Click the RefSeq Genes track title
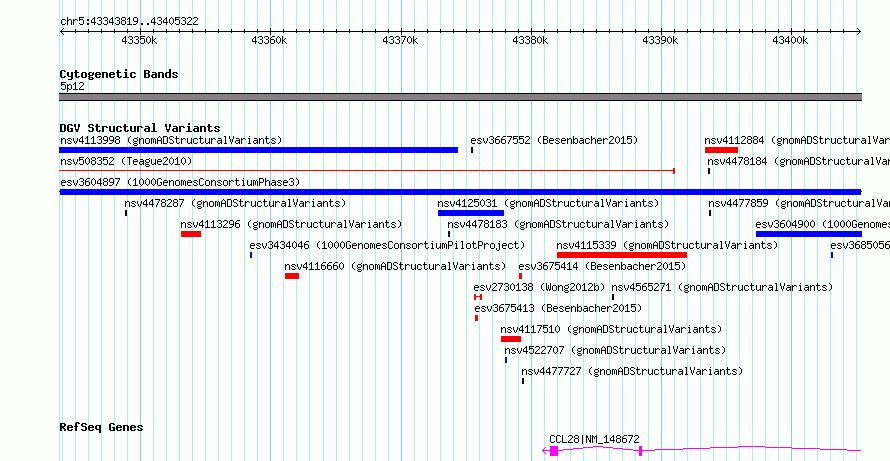 [102, 427]
